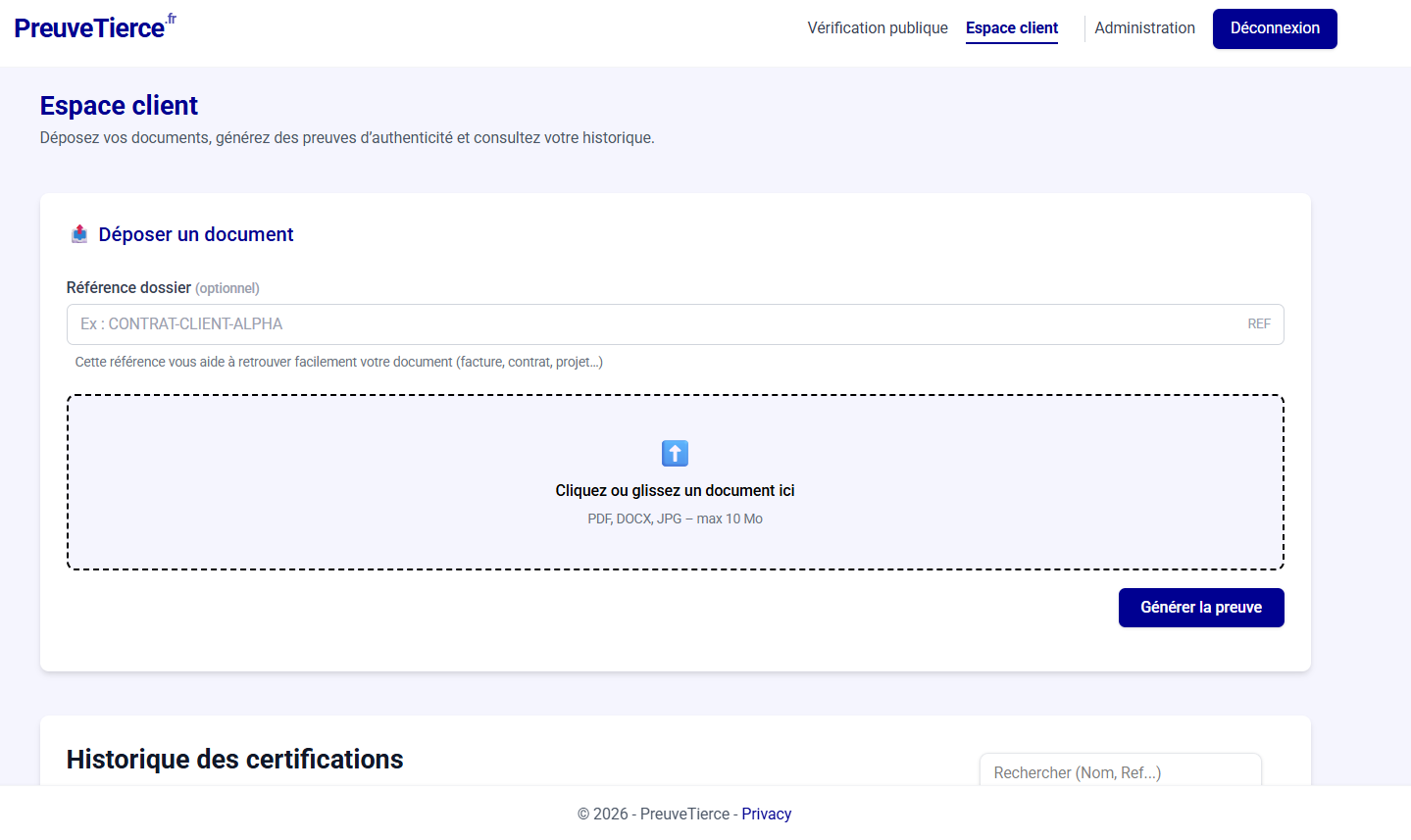Screen dimensions: 1411x840
Task: Switch to the Vérification publique section
Action: [x=877, y=27]
